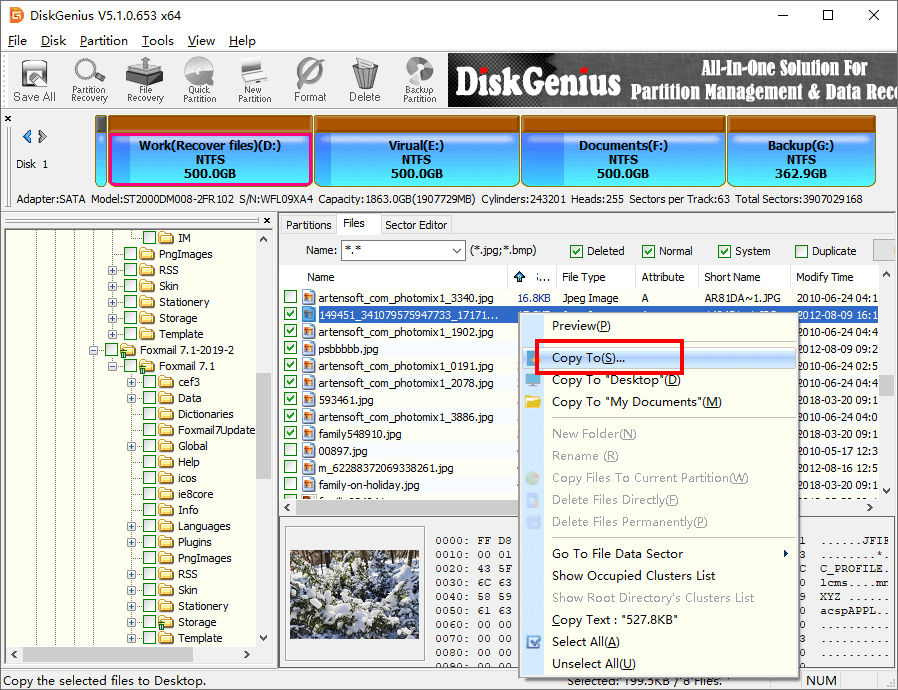898x690 pixels.
Task: Expand the Global folder node
Action: pos(131,446)
